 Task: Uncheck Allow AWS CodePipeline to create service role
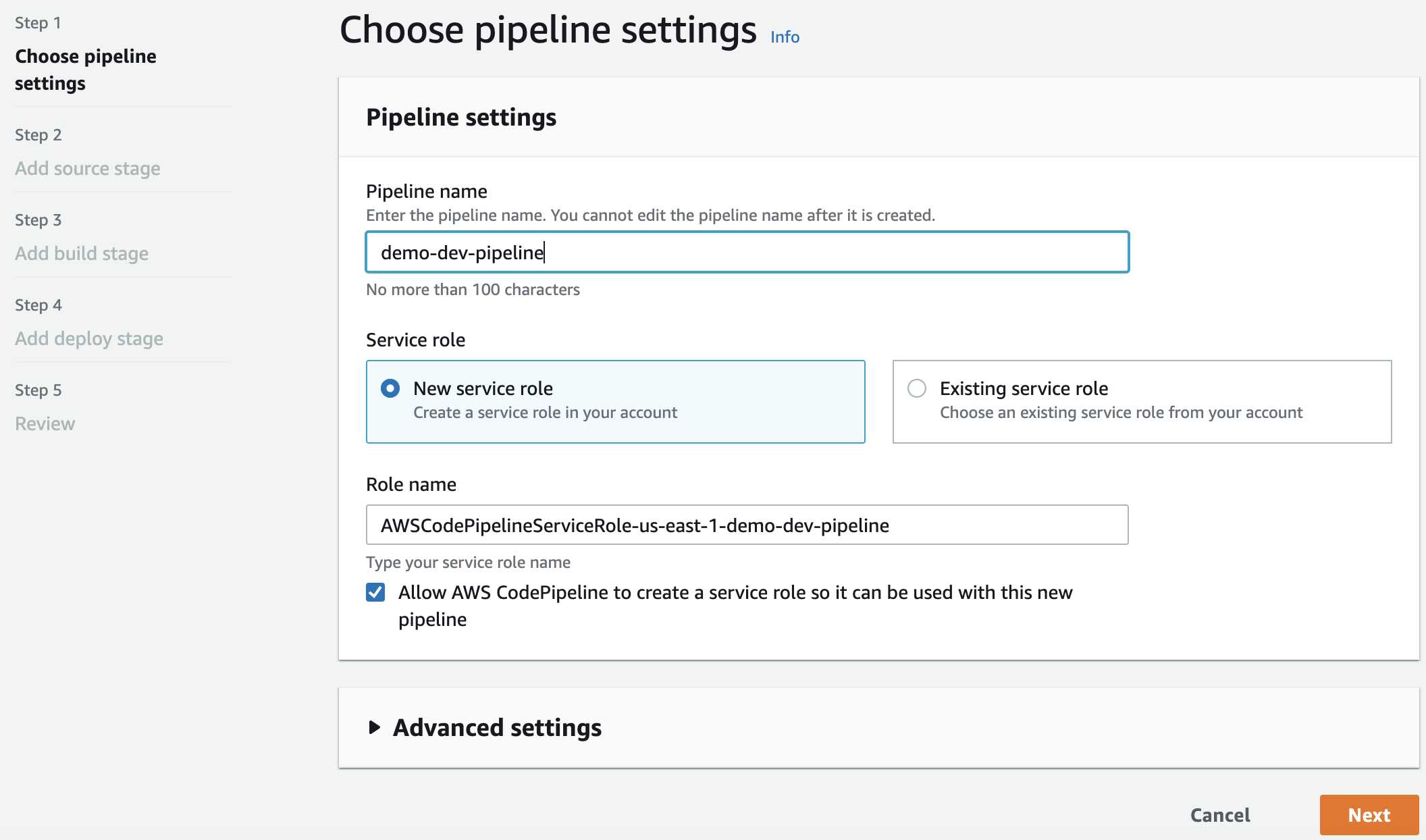[375, 592]
